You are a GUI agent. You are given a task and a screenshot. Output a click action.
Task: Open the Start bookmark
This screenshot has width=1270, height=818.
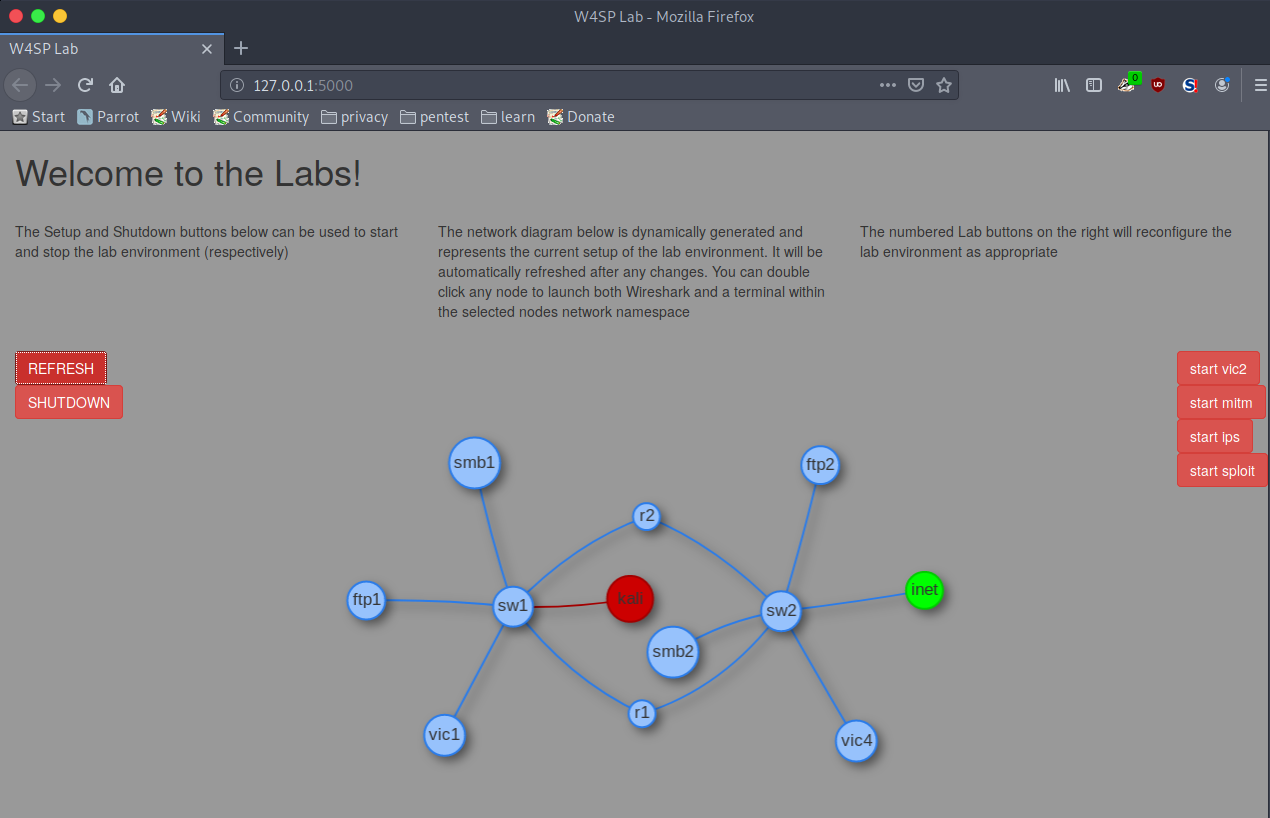click(39, 117)
